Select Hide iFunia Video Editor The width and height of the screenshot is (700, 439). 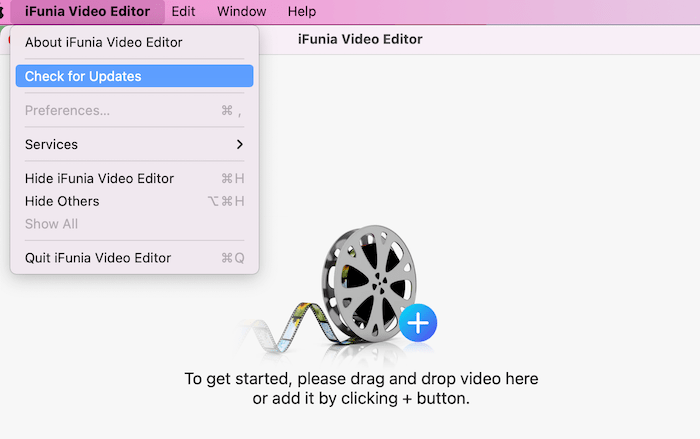(99, 178)
